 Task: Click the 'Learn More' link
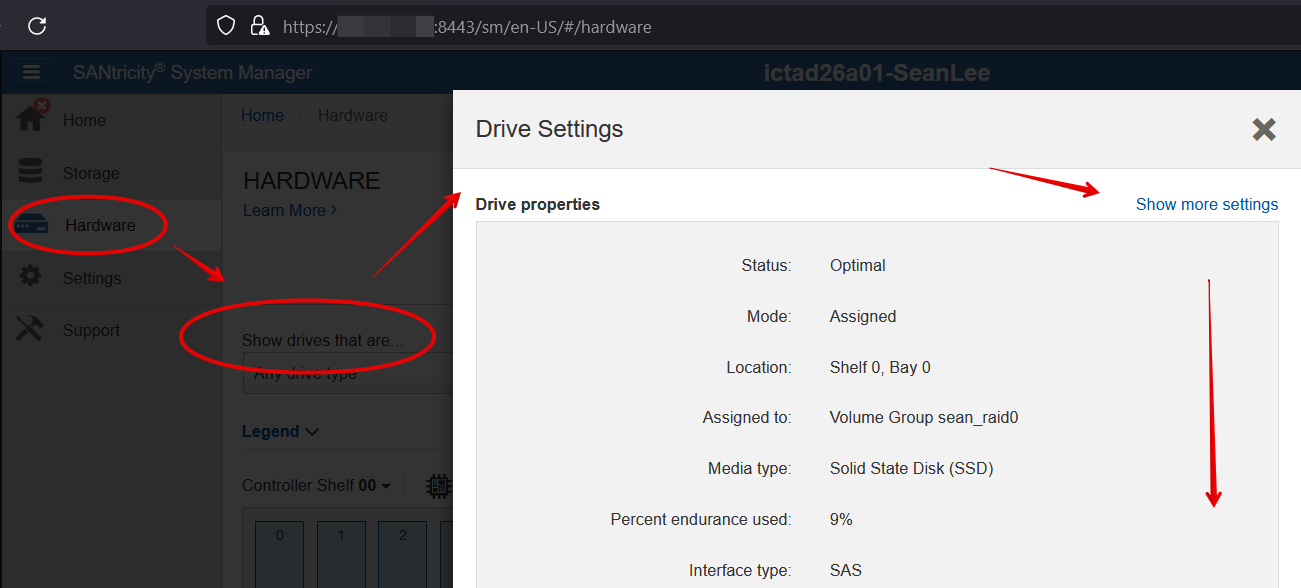click(289, 210)
